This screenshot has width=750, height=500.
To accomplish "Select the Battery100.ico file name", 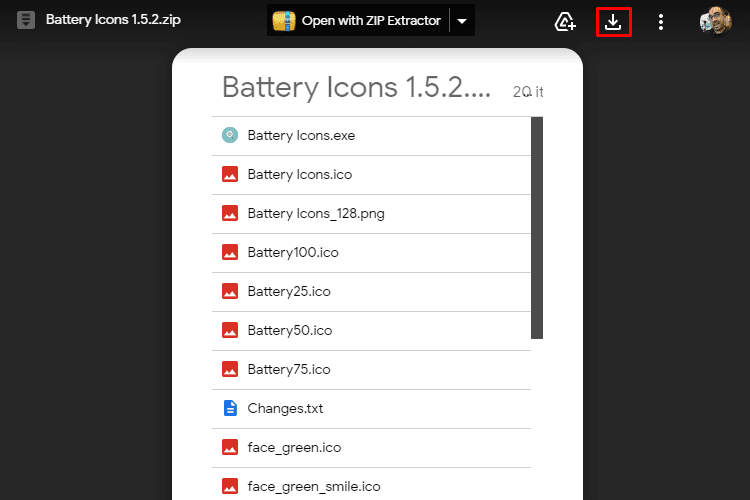I will click(293, 252).
